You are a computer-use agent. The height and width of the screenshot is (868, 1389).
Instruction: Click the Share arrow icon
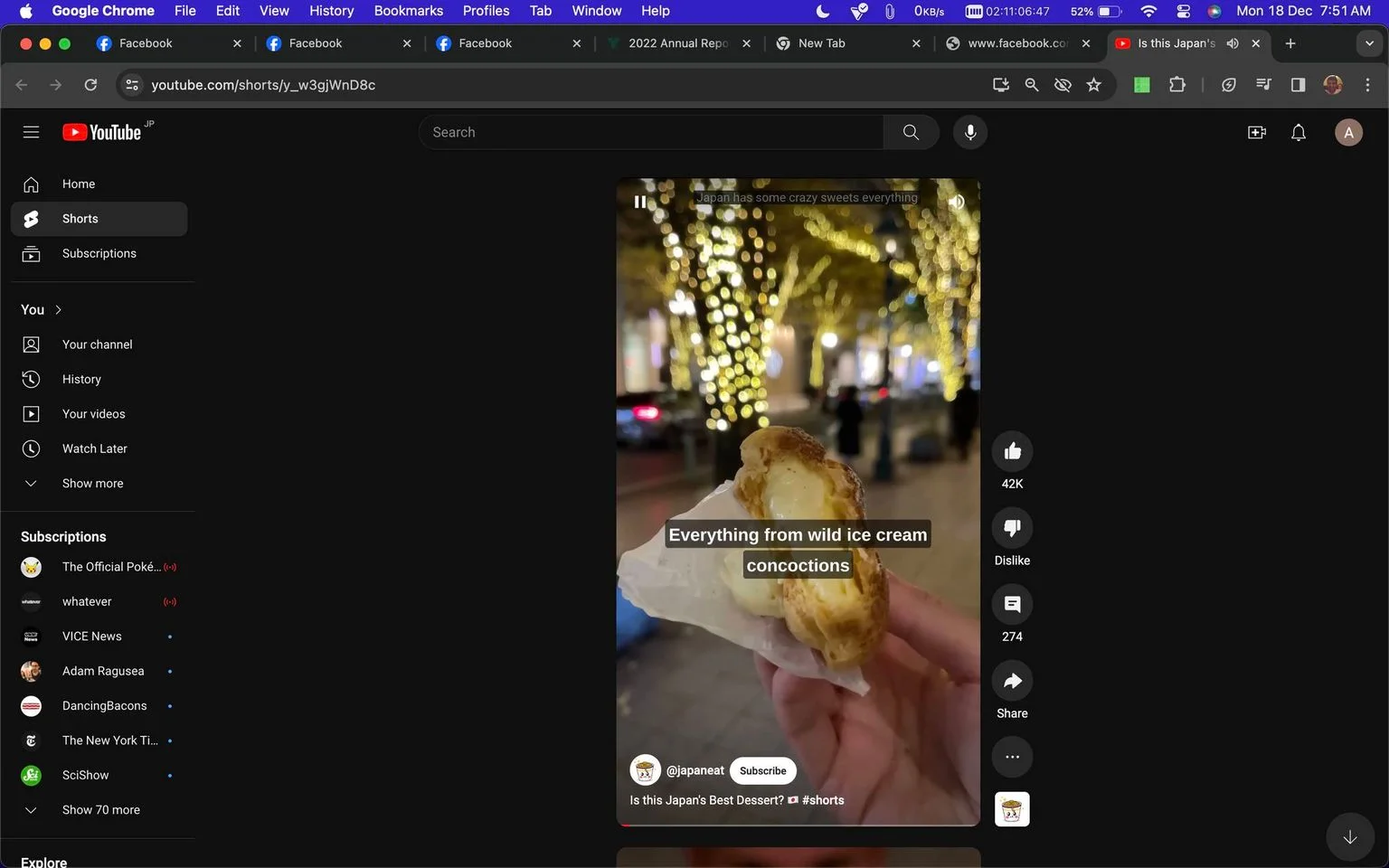1012,681
